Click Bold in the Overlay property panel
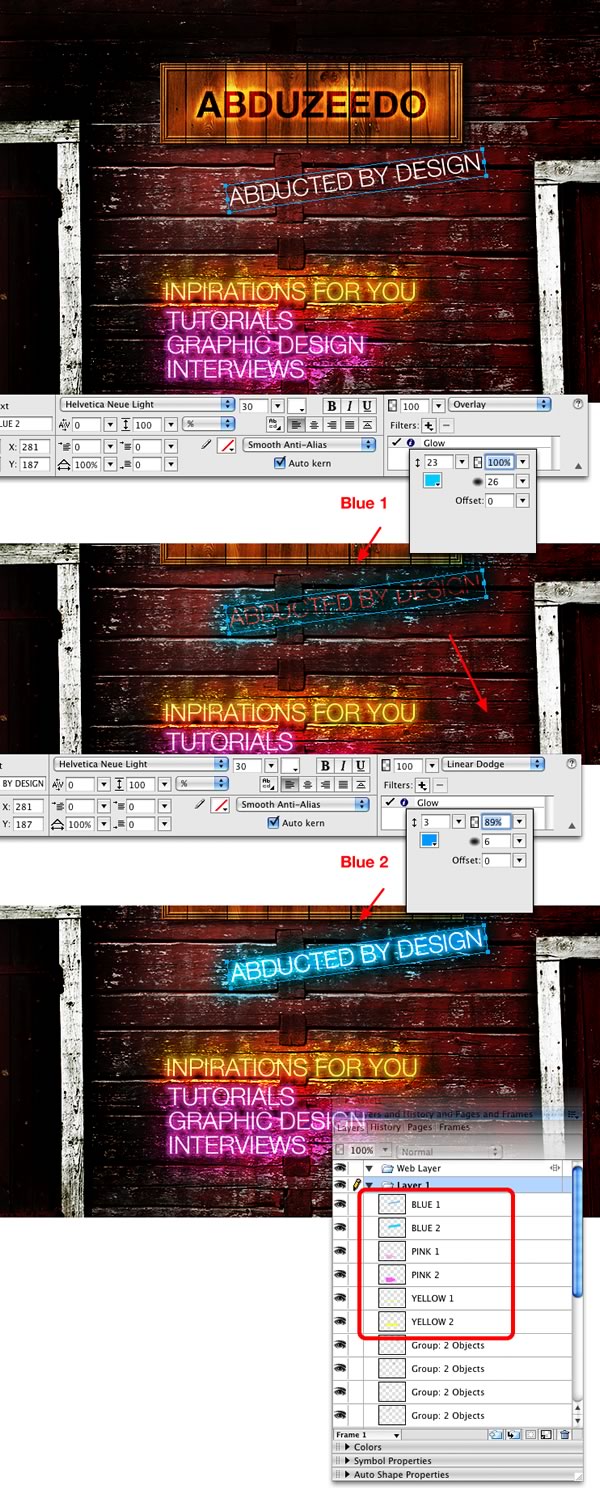 (x=331, y=405)
